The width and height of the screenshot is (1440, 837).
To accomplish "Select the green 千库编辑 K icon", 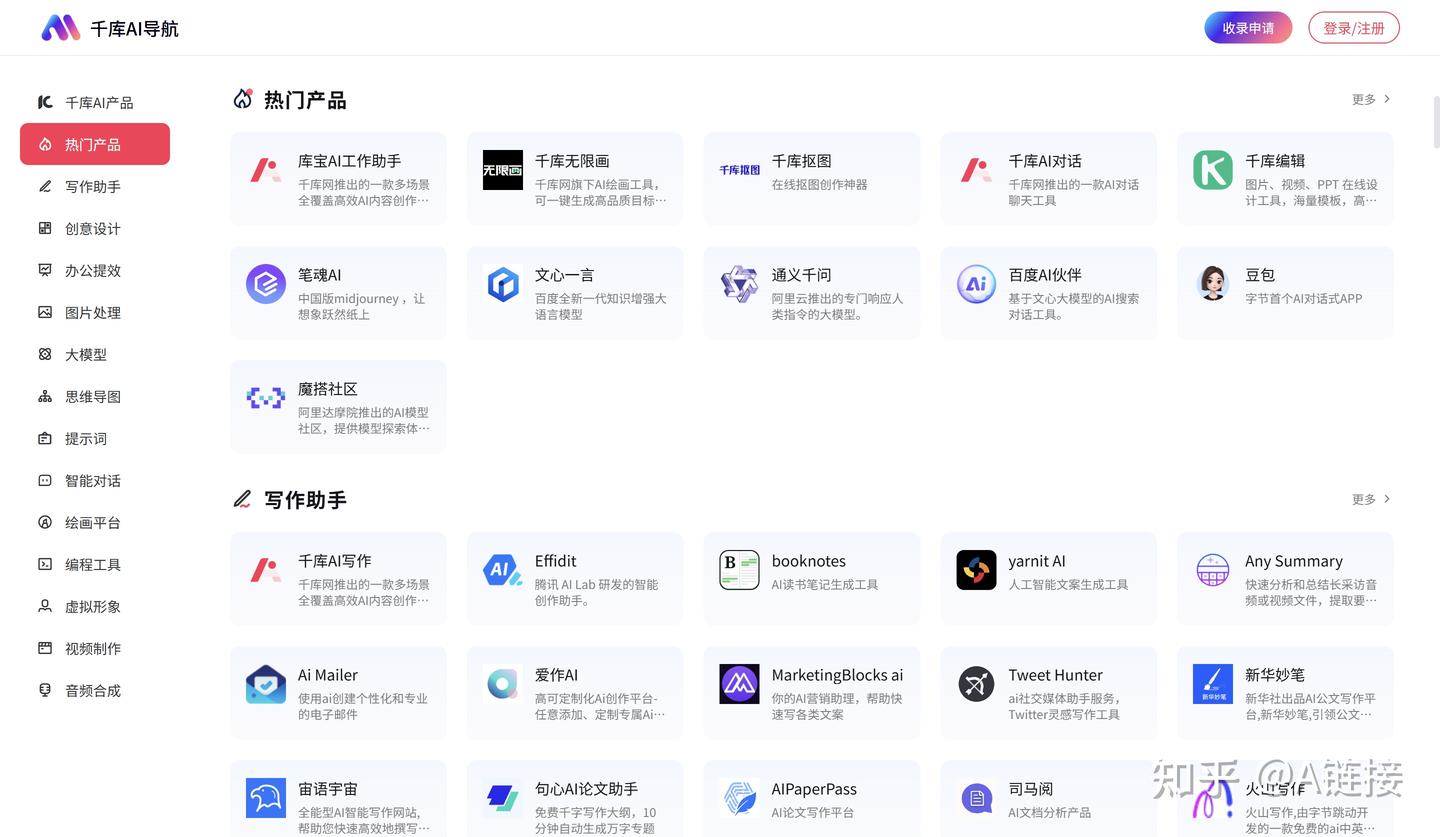I will point(1213,170).
